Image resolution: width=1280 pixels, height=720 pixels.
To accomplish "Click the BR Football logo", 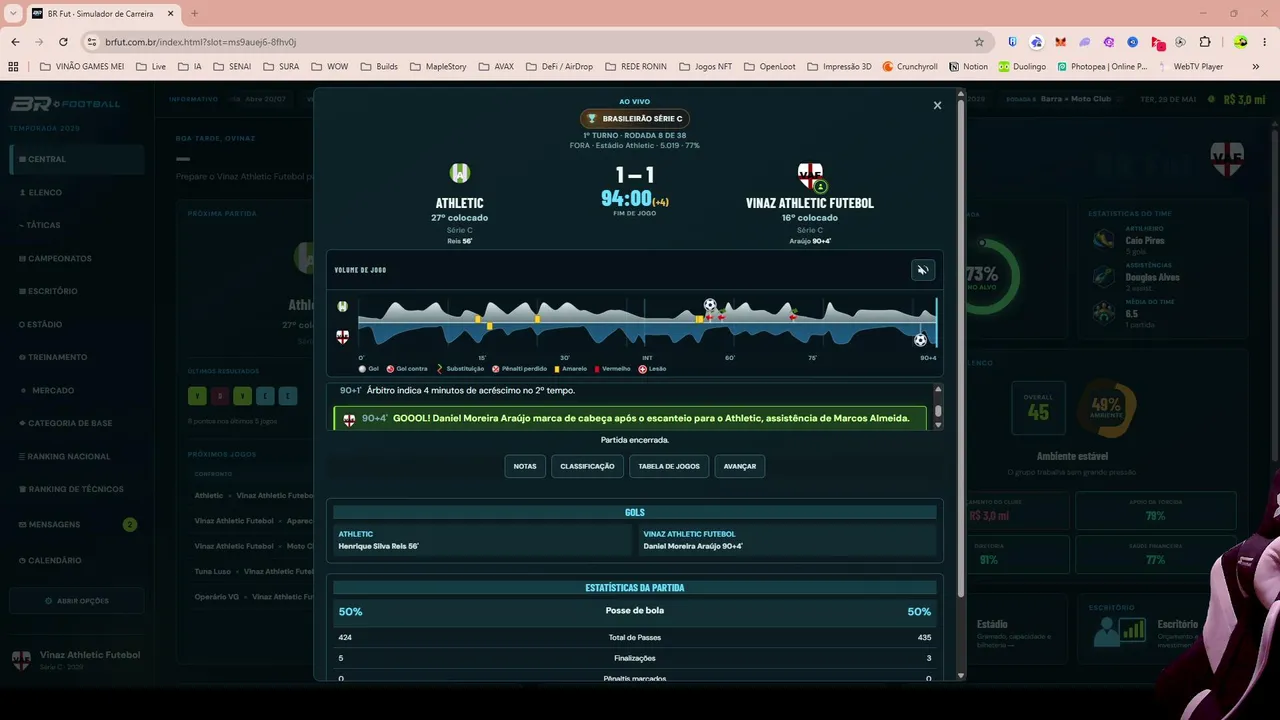I will [65, 104].
